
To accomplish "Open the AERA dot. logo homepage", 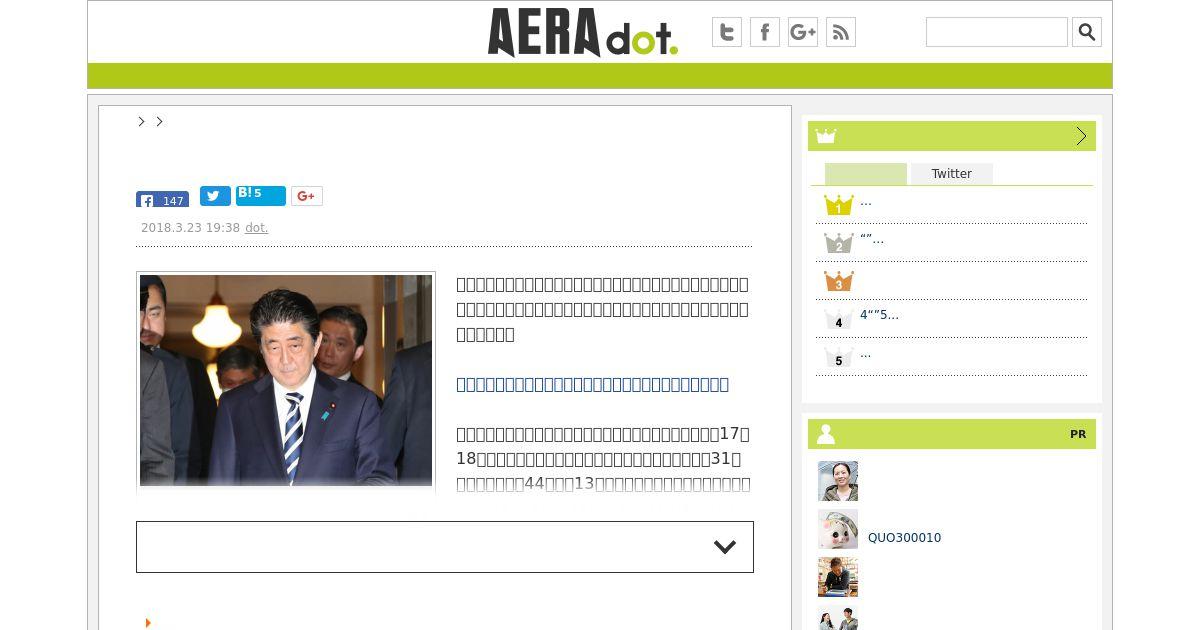I will pos(583,32).
